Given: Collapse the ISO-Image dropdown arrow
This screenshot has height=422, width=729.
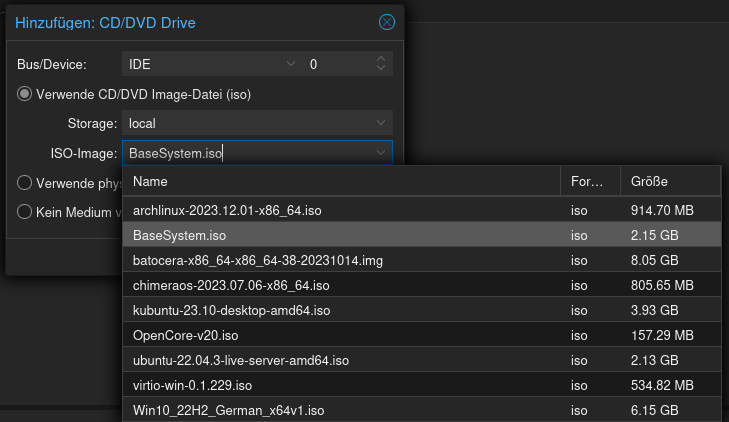Looking at the screenshot, I should click(x=381, y=153).
